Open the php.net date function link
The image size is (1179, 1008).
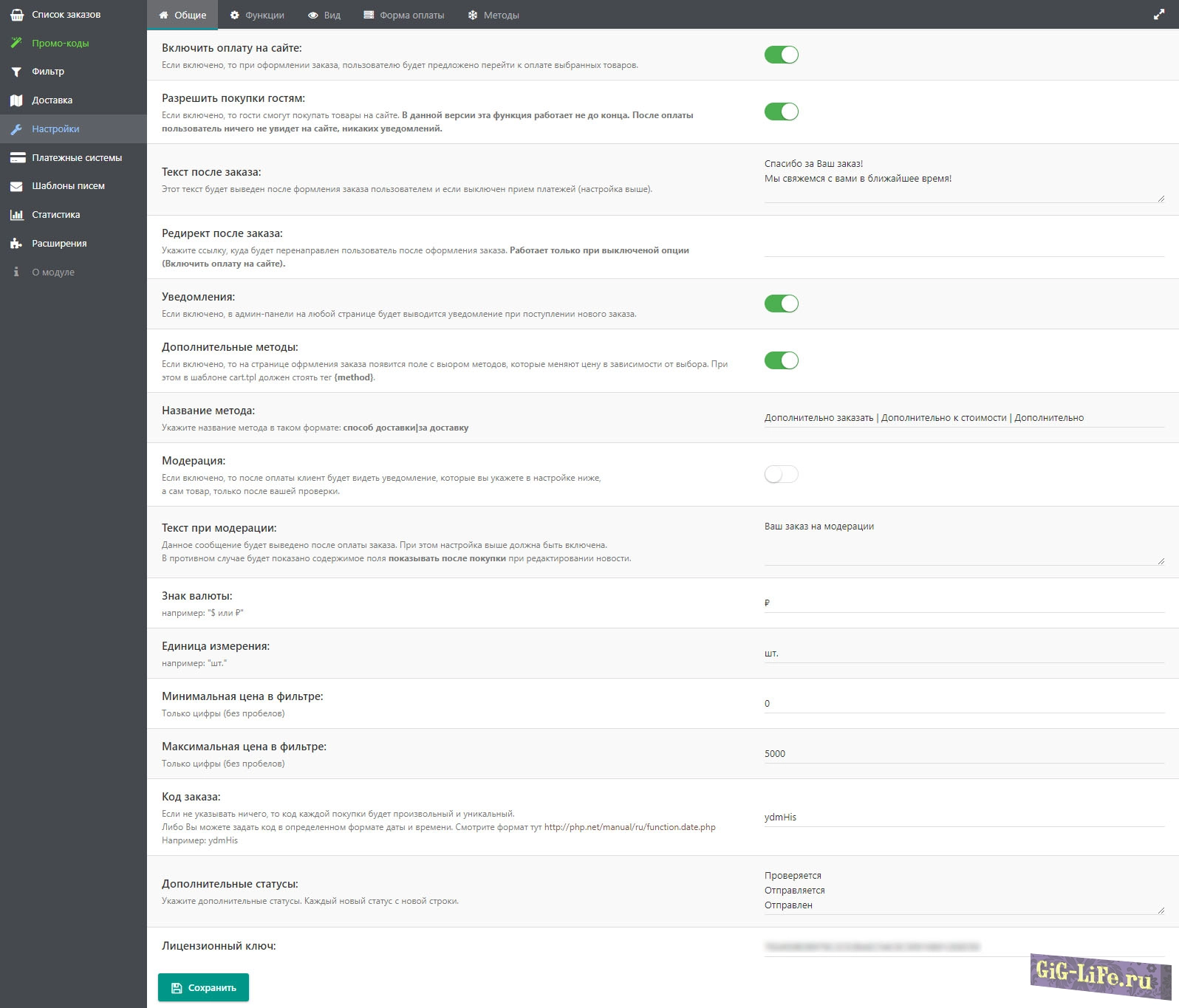(x=629, y=827)
